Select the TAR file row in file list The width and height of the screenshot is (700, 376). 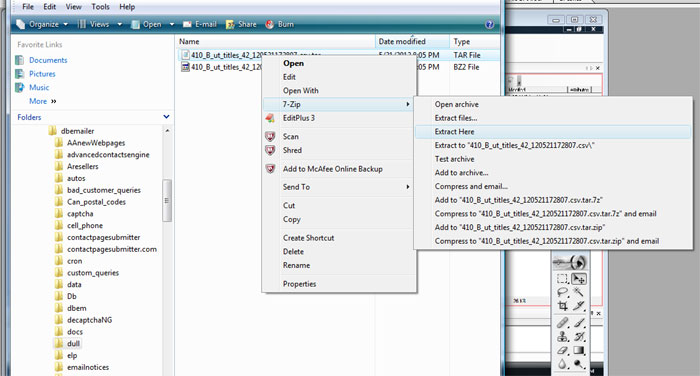point(339,55)
